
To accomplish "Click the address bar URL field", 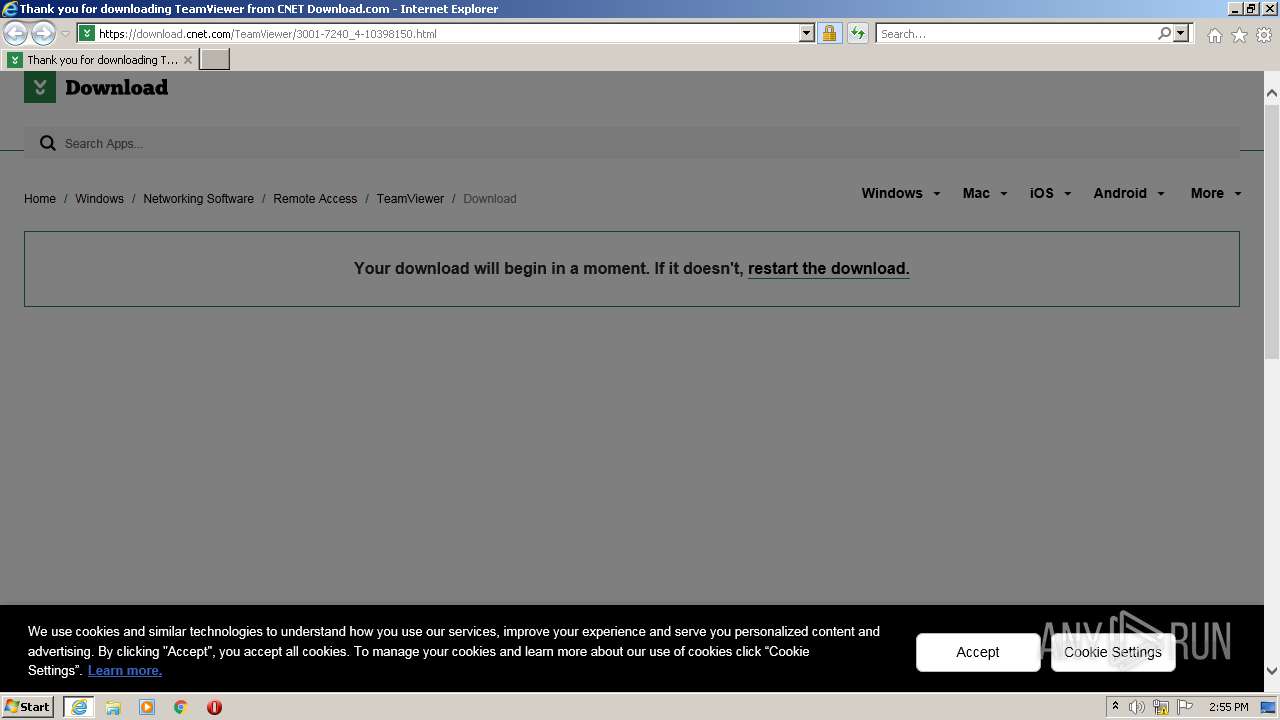I will coord(448,33).
